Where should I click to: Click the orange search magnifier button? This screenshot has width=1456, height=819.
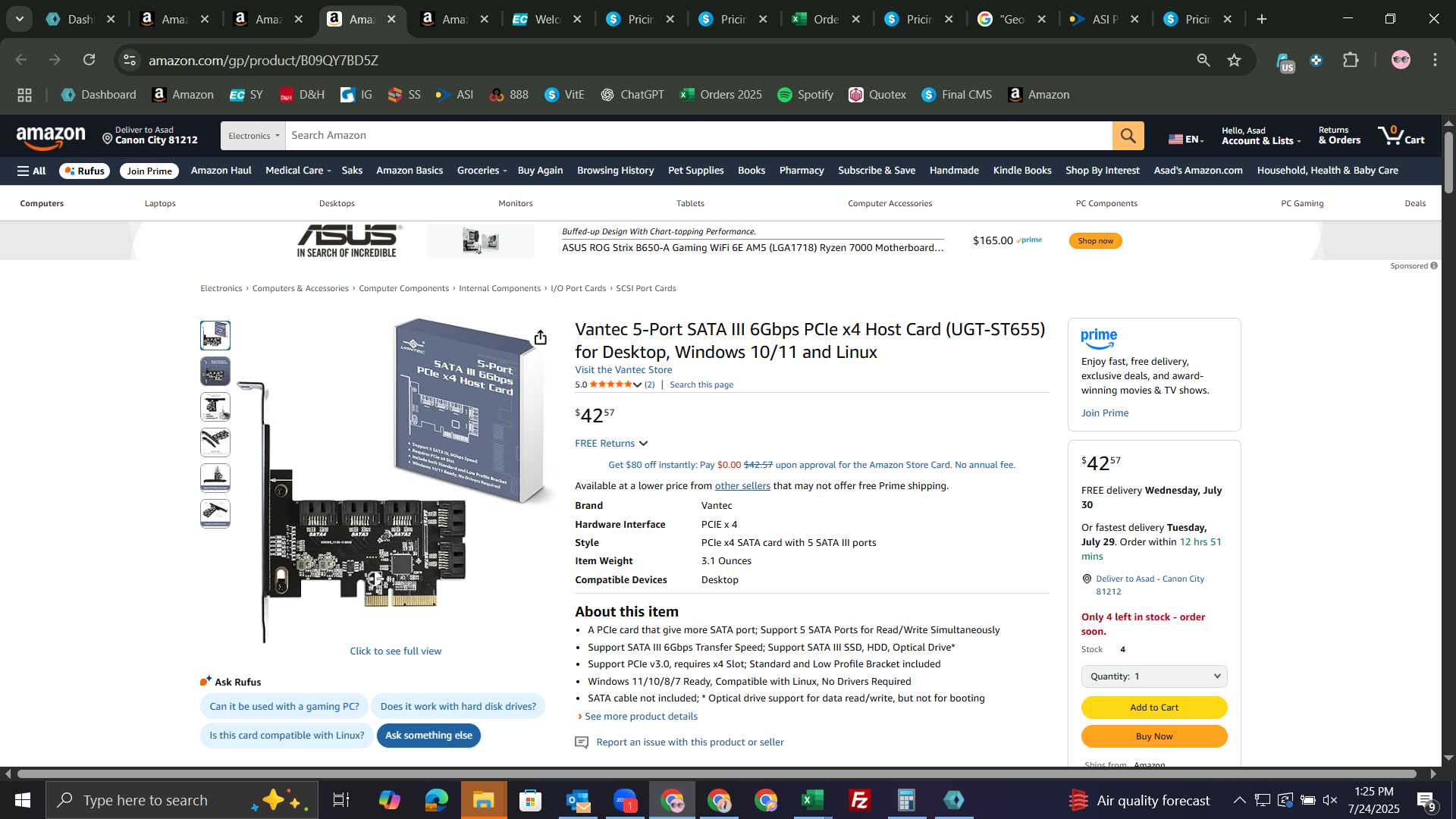point(1128,136)
